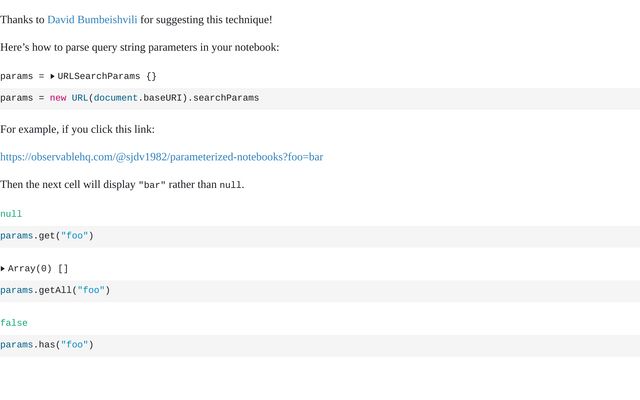Click 'searchParams' in the first code cell
The width and height of the screenshot is (640, 400).
point(226,98)
